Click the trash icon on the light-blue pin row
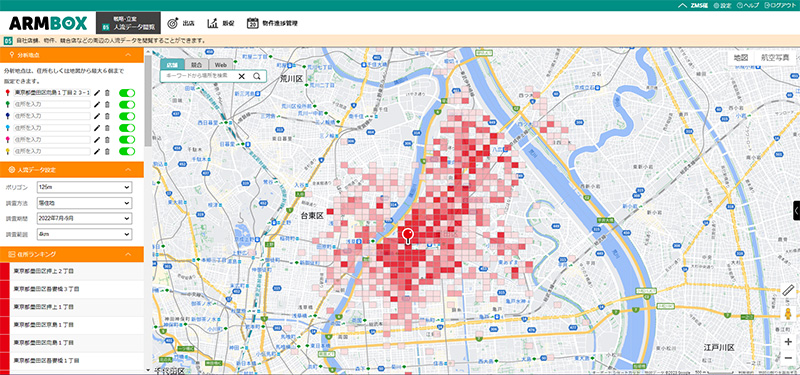800x375 pixels. 107,128
